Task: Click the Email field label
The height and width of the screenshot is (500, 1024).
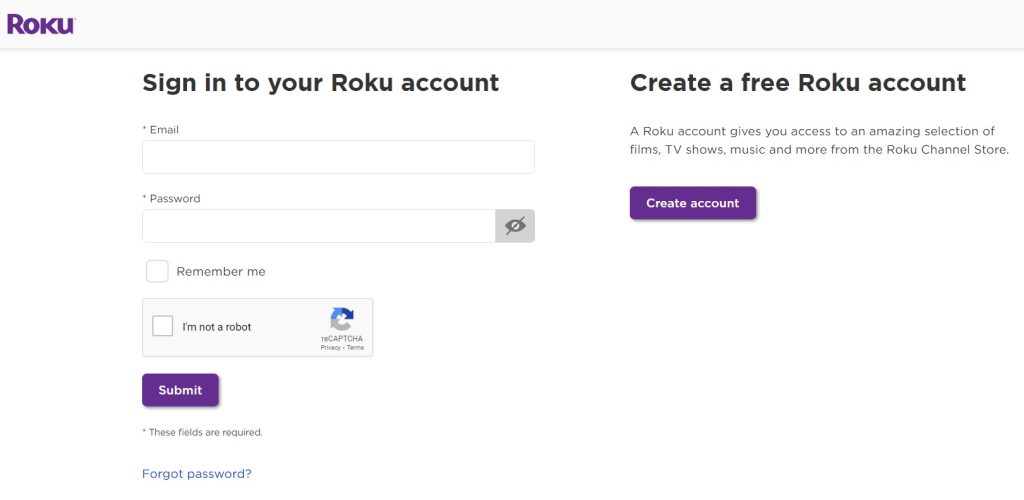Action: tap(161, 130)
